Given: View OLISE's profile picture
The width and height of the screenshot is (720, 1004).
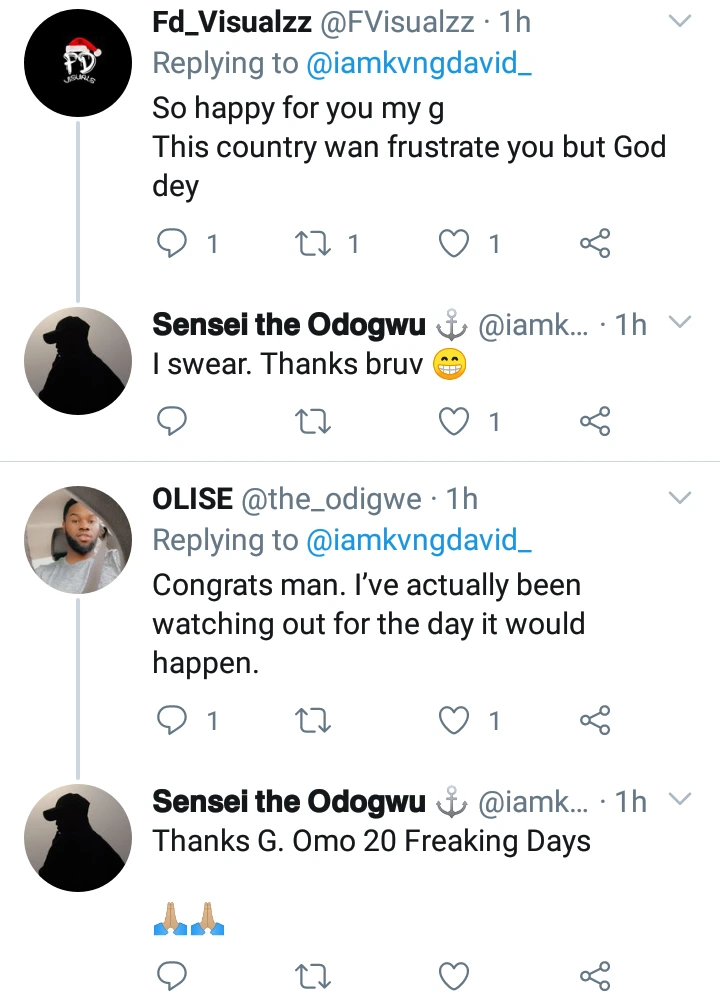Looking at the screenshot, I should point(78,540).
